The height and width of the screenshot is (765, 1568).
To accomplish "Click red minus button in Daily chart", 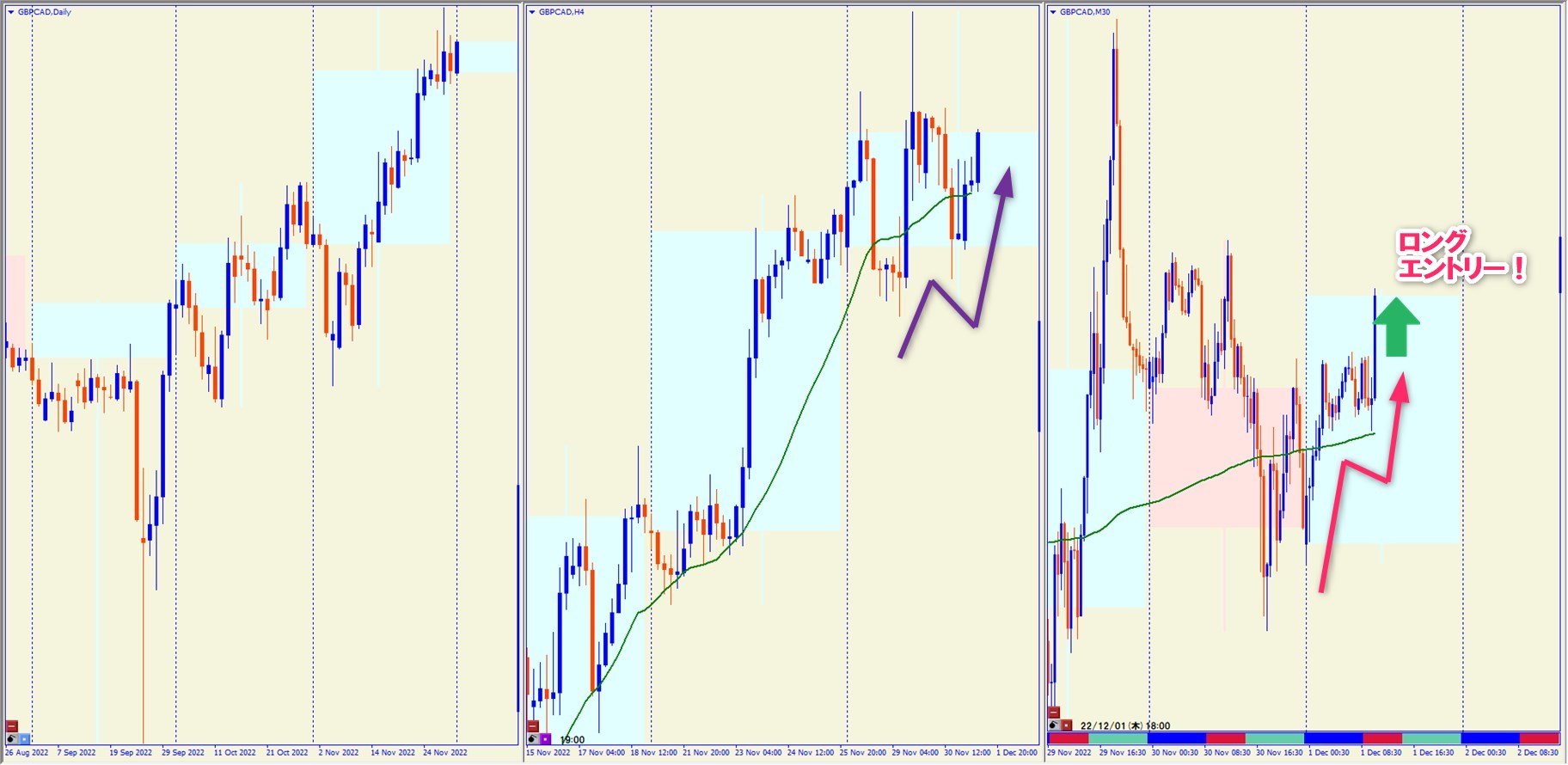I will (11, 726).
